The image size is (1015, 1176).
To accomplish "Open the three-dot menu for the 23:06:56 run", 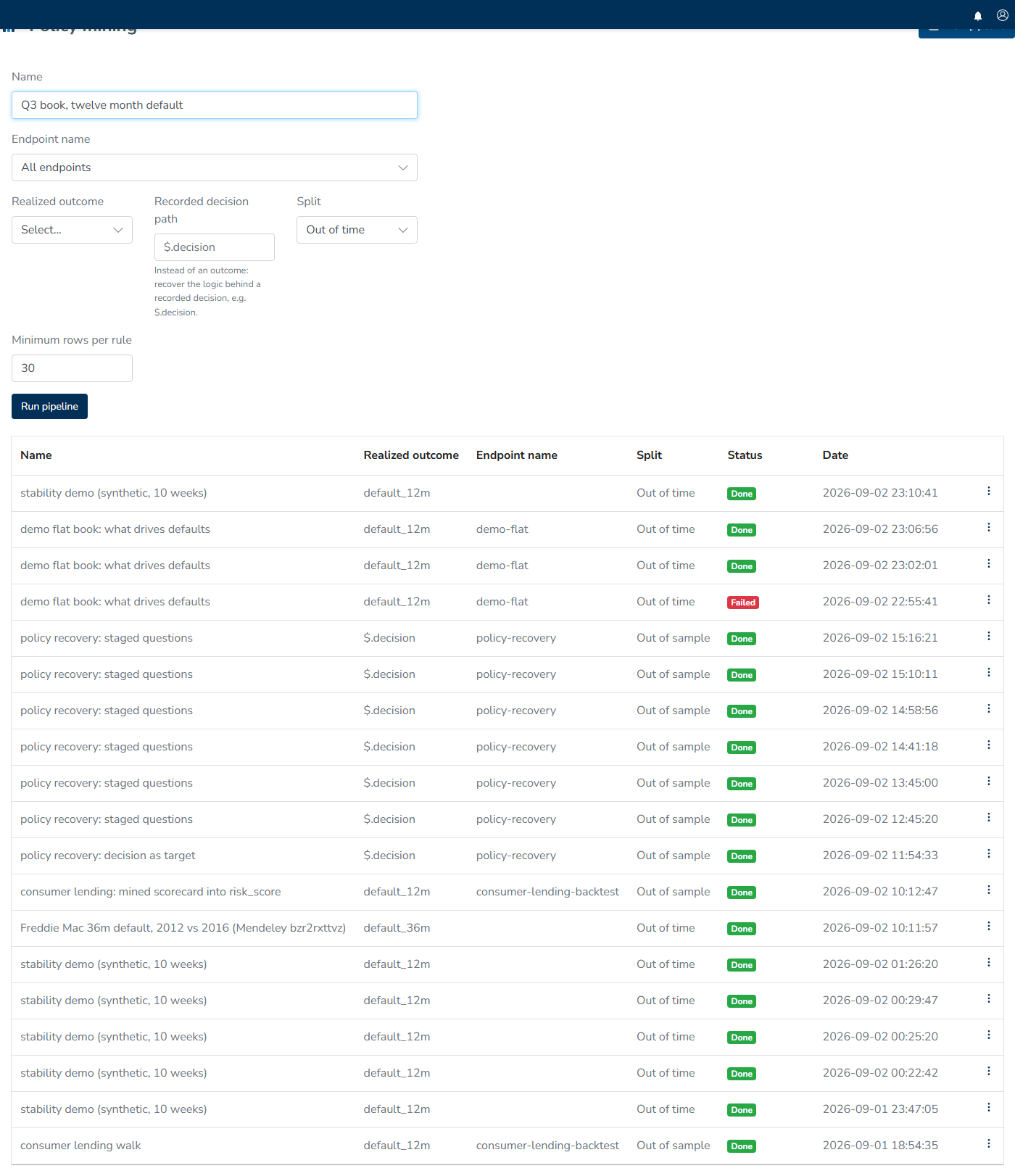I will pos(989,528).
